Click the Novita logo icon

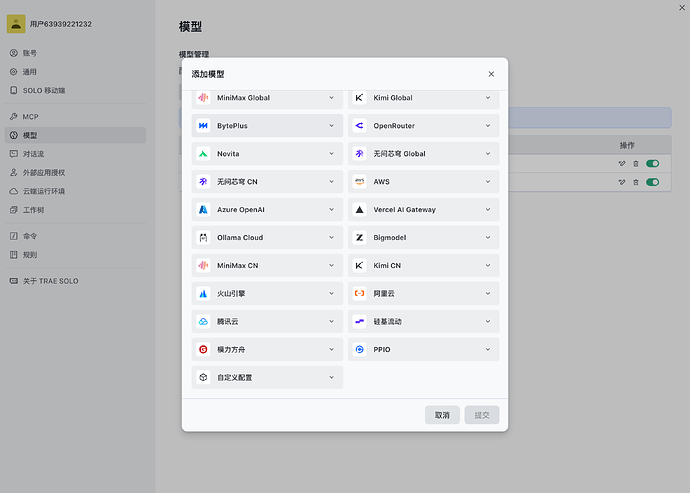(203, 154)
